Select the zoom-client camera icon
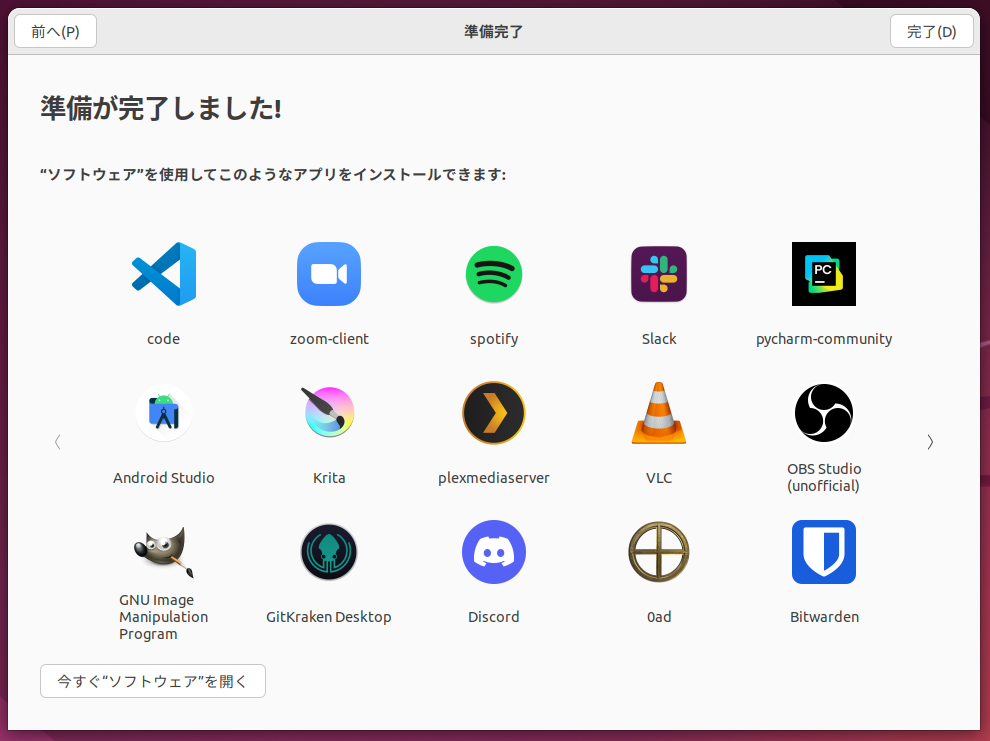The height and width of the screenshot is (741, 990). pyautogui.click(x=329, y=274)
